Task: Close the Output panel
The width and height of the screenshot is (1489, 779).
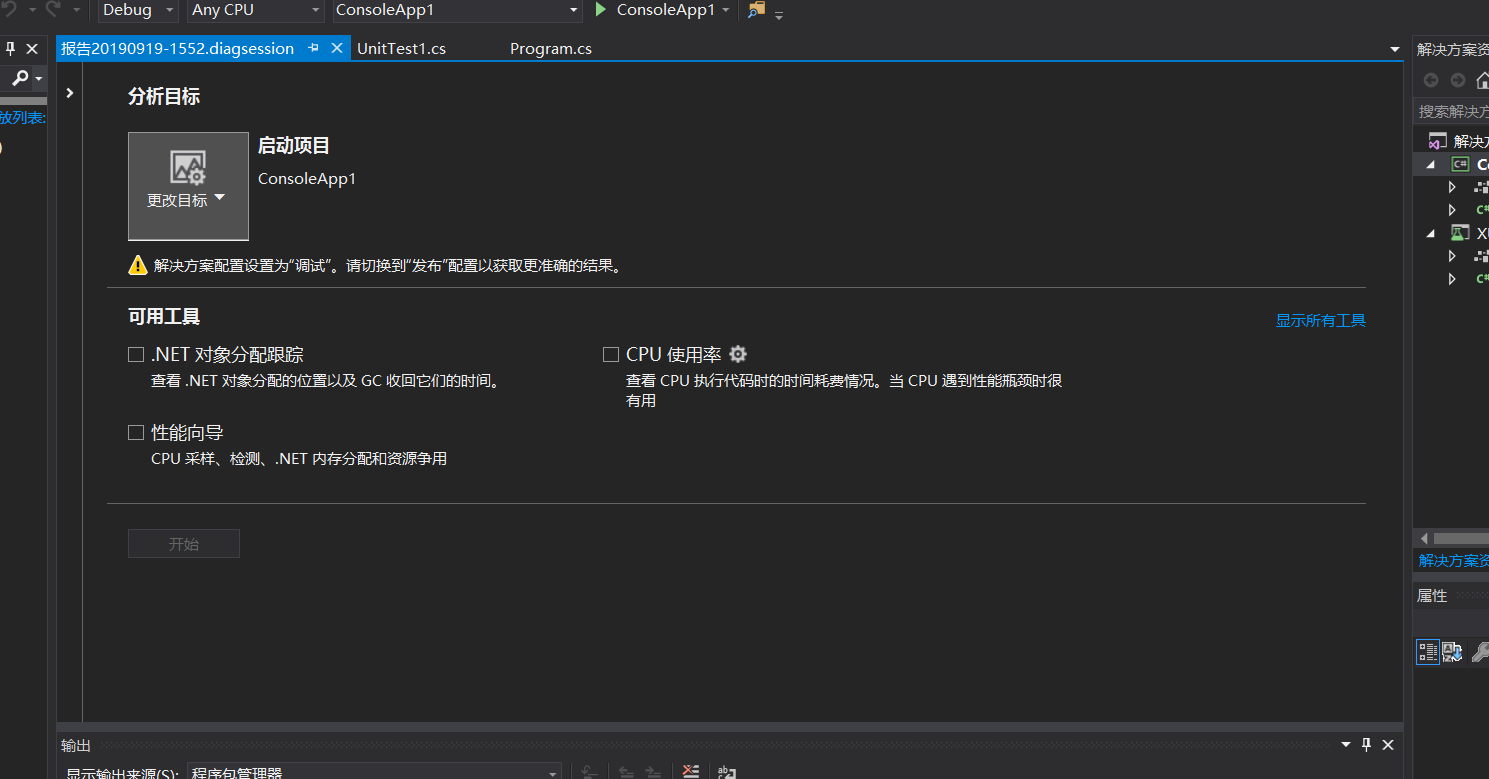Action: [x=1388, y=745]
